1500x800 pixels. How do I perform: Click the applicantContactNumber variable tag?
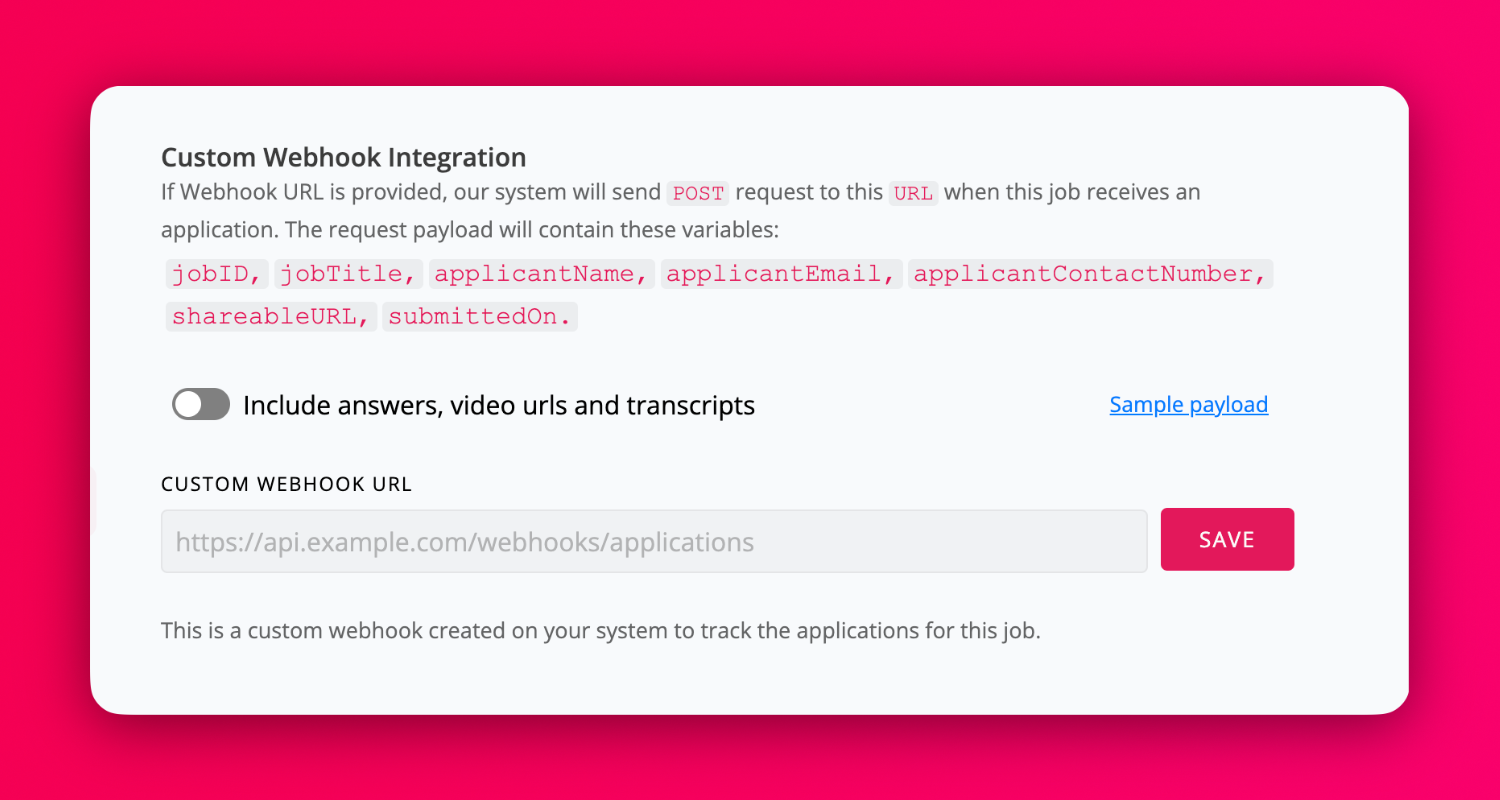point(1090,273)
